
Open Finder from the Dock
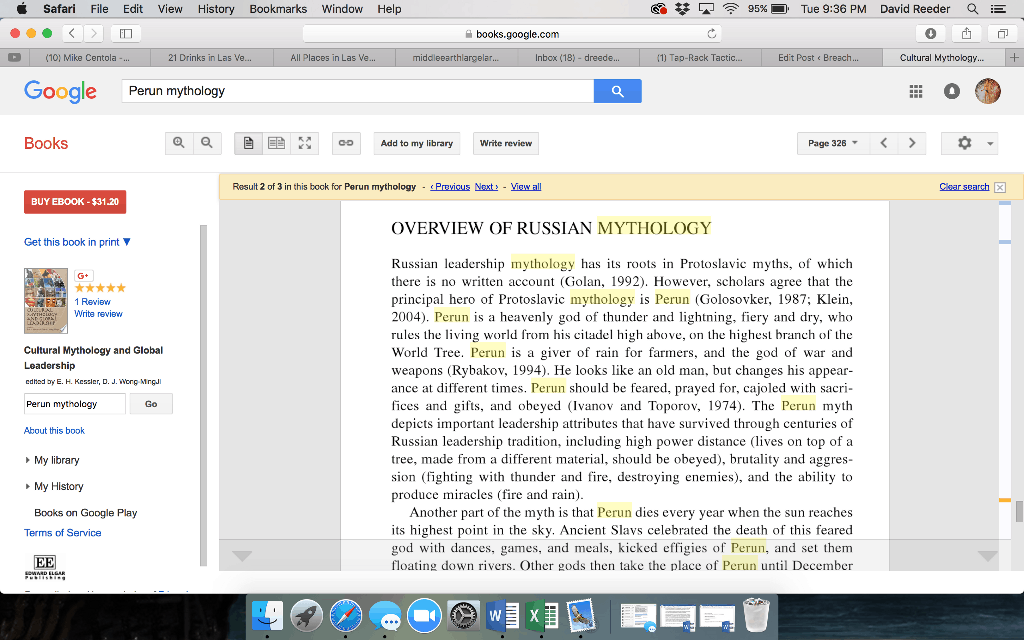point(267,615)
